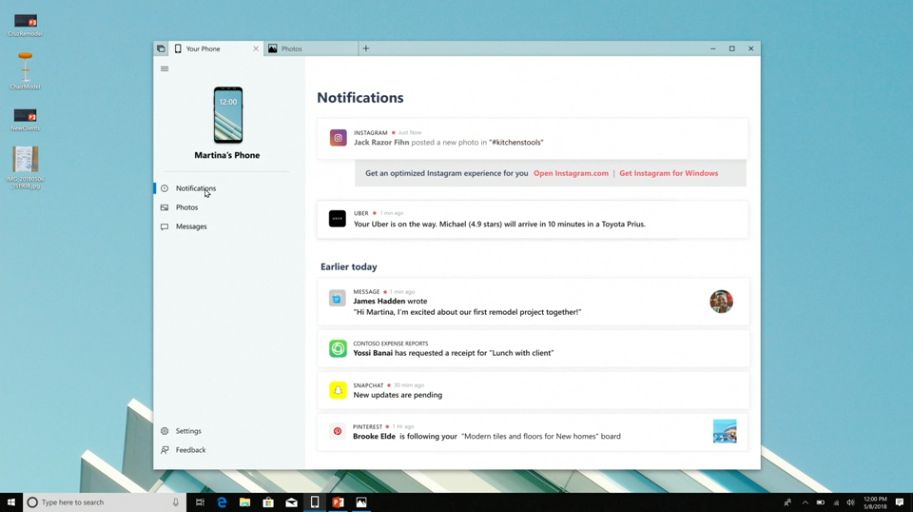
Task: Close the Your Phone tab
Action: pos(256,49)
